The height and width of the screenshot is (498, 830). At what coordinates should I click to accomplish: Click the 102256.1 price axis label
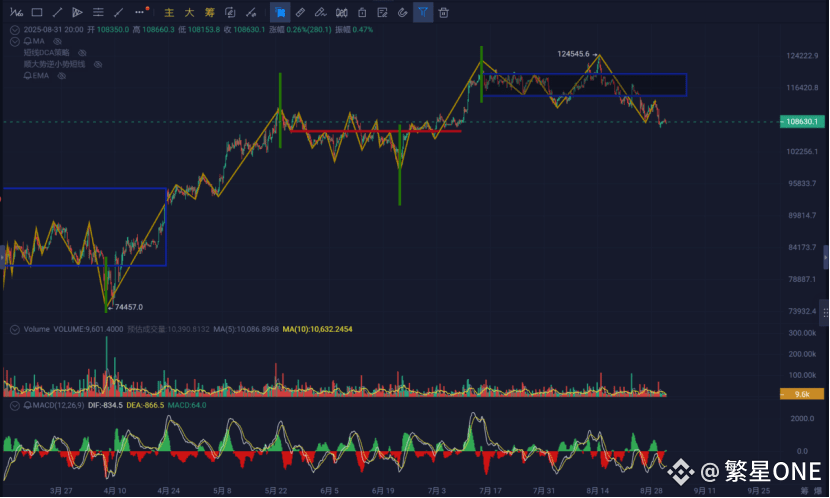801,151
